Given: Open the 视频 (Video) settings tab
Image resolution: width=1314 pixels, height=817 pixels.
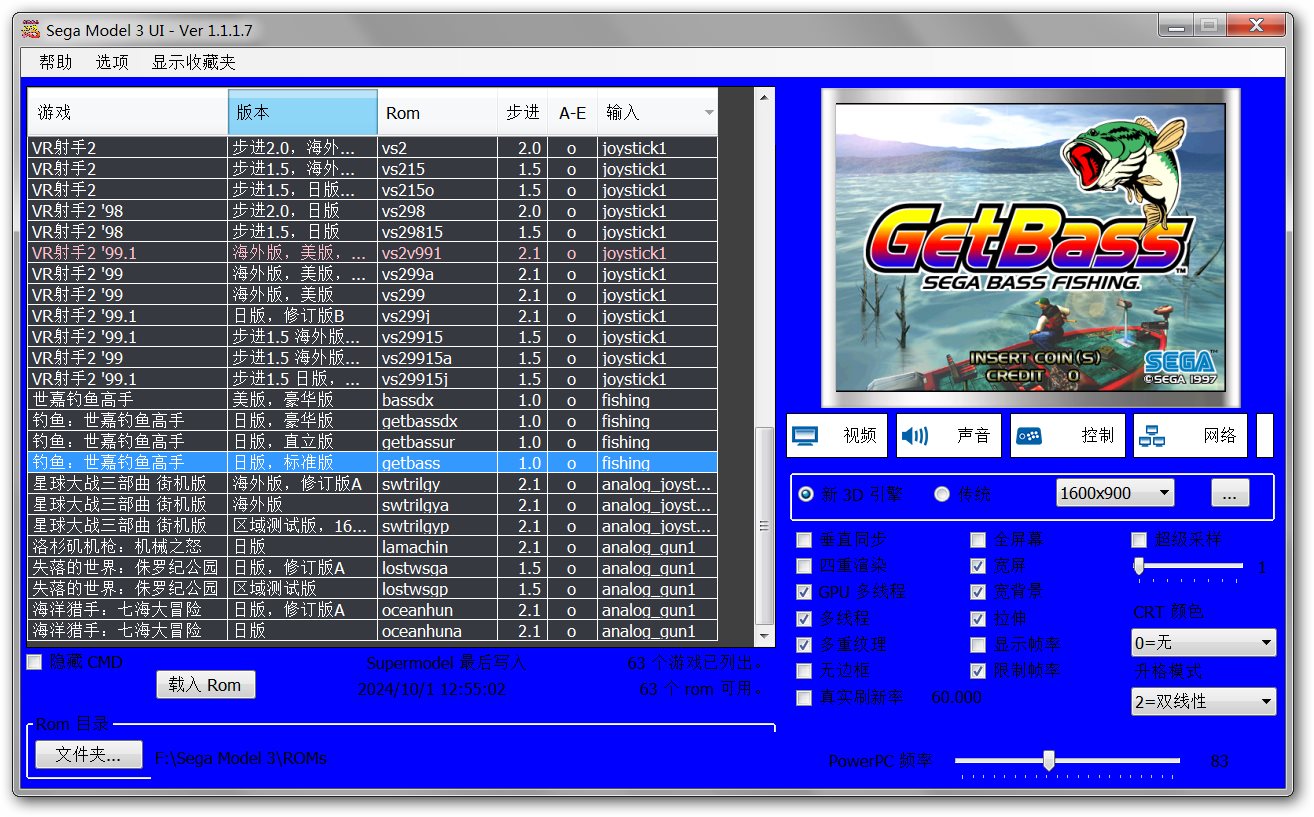Looking at the screenshot, I should click(838, 436).
